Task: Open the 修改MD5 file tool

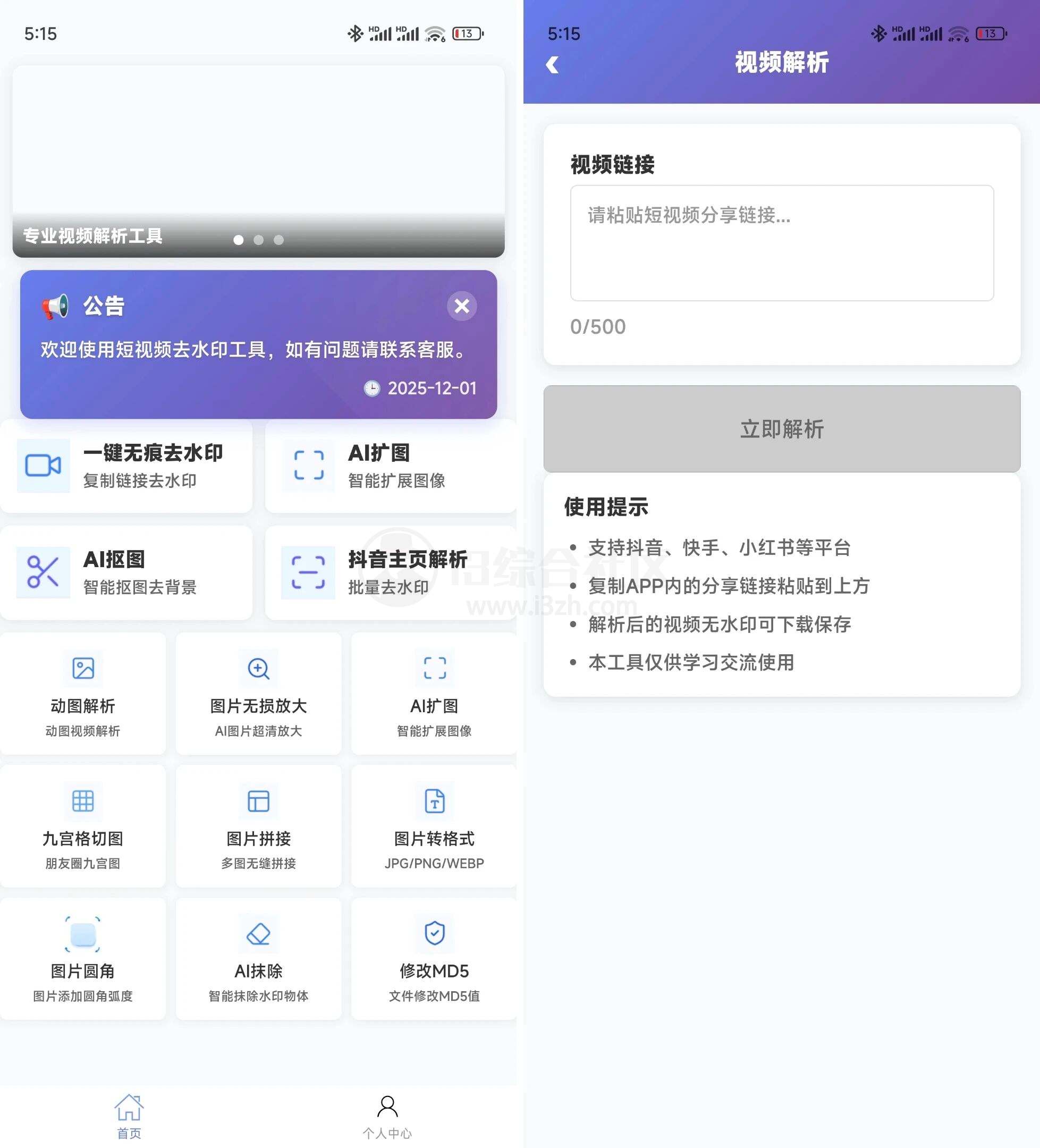Action: click(x=434, y=959)
